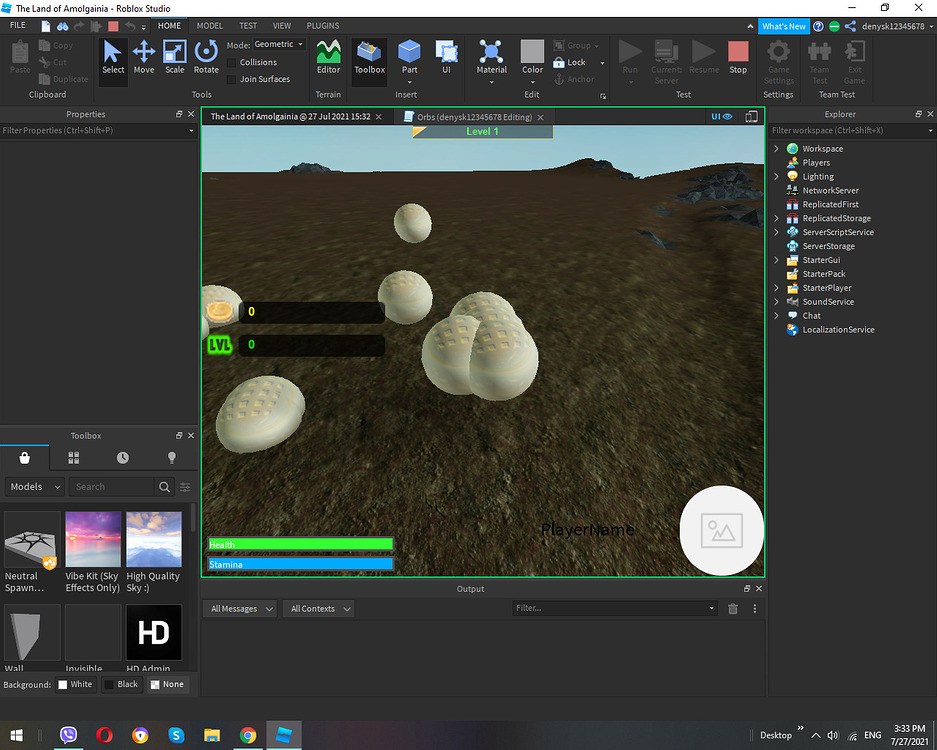Pick the Rotate tool

pos(206,58)
